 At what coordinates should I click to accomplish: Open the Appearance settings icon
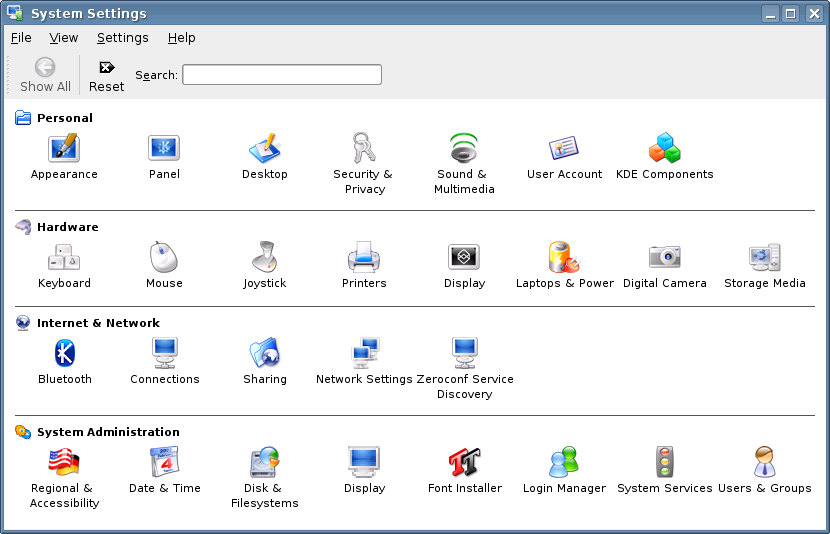tap(64, 149)
